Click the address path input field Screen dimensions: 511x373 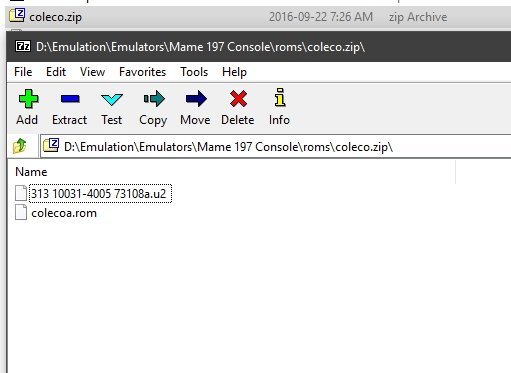(275, 146)
